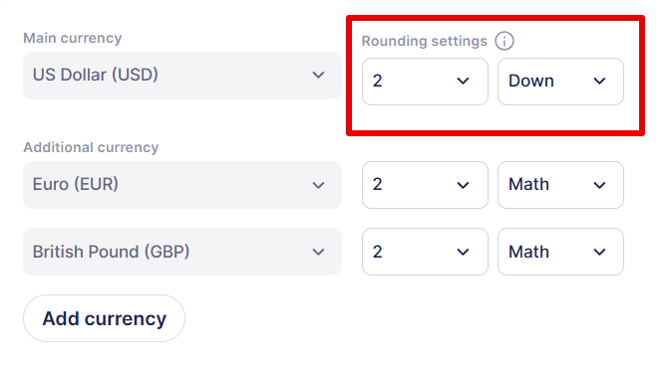Click the chevron next to Down
Image resolution: width=670 pixels, height=366 pixels.
click(x=599, y=81)
